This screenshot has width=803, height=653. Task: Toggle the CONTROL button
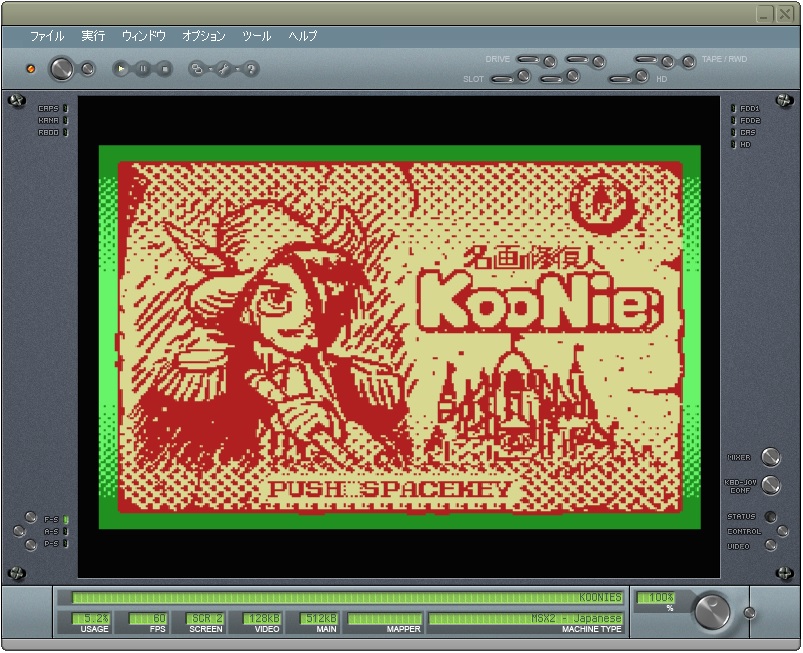point(782,531)
